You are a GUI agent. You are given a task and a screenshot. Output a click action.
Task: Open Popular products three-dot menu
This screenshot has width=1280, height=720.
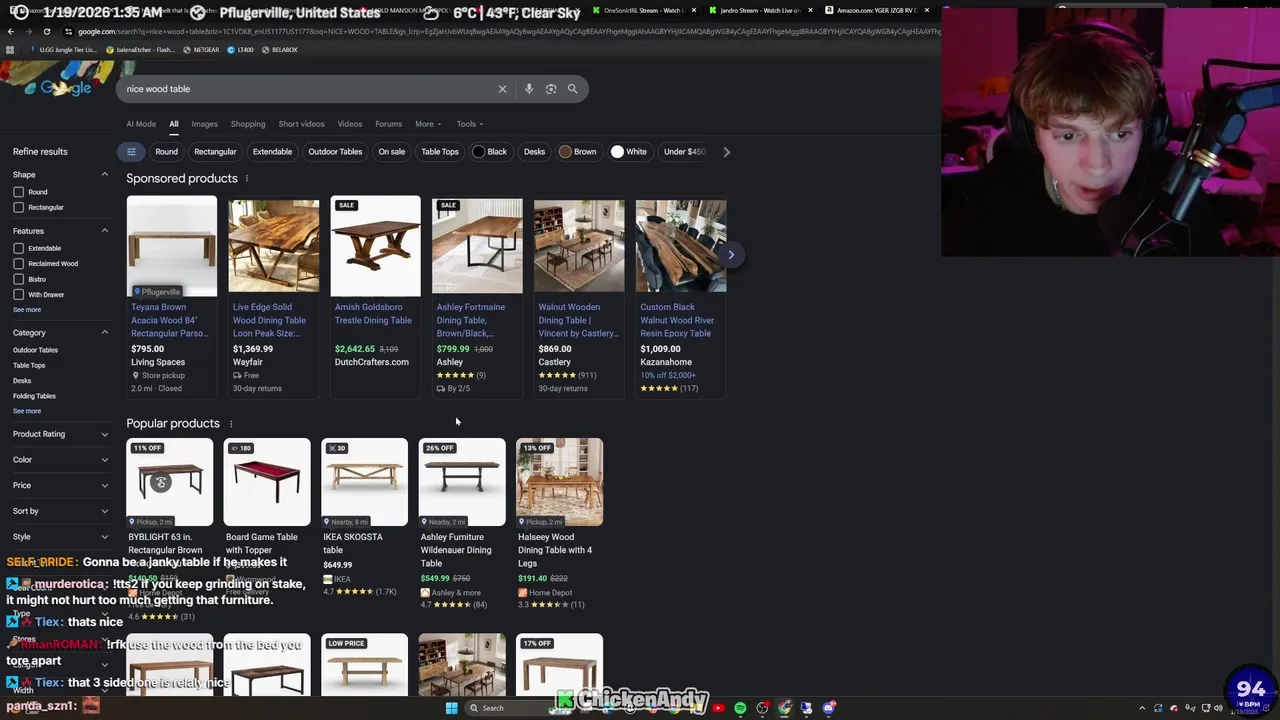click(231, 424)
